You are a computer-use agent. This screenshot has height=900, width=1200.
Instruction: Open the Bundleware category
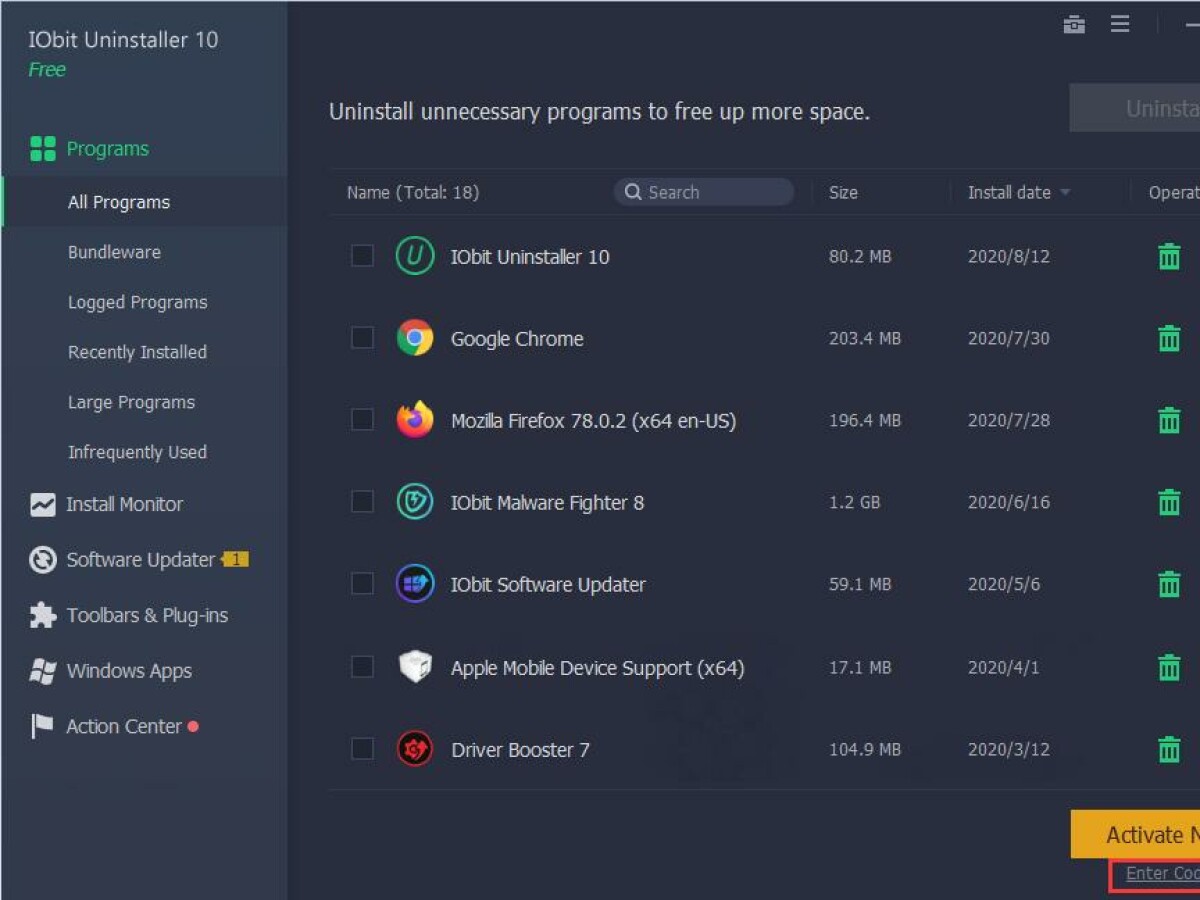114,252
